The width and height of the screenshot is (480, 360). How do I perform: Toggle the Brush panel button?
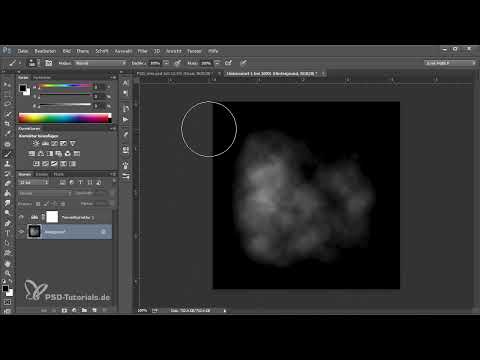48,63
